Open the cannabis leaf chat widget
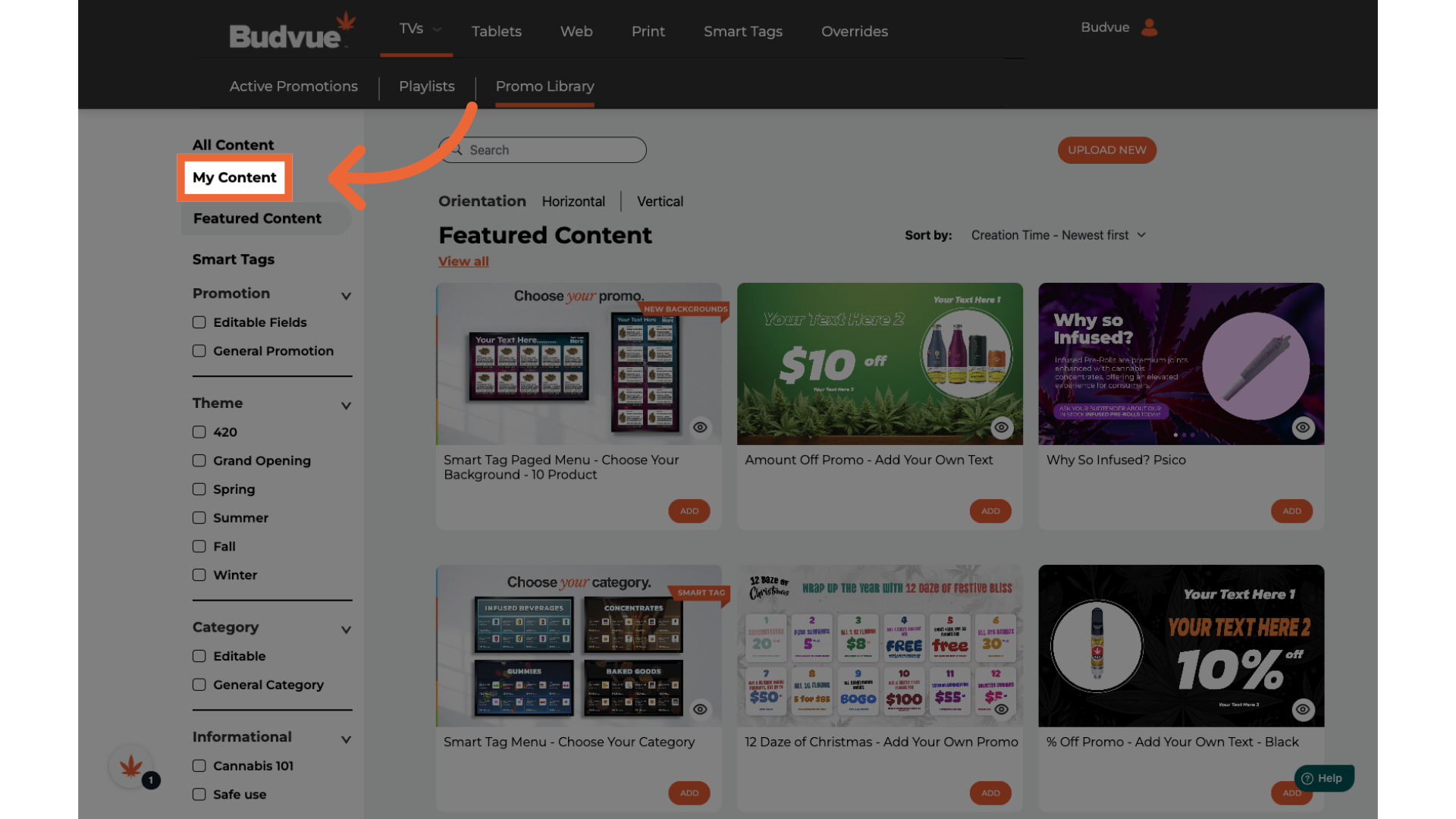1456x819 pixels. tap(131, 767)
